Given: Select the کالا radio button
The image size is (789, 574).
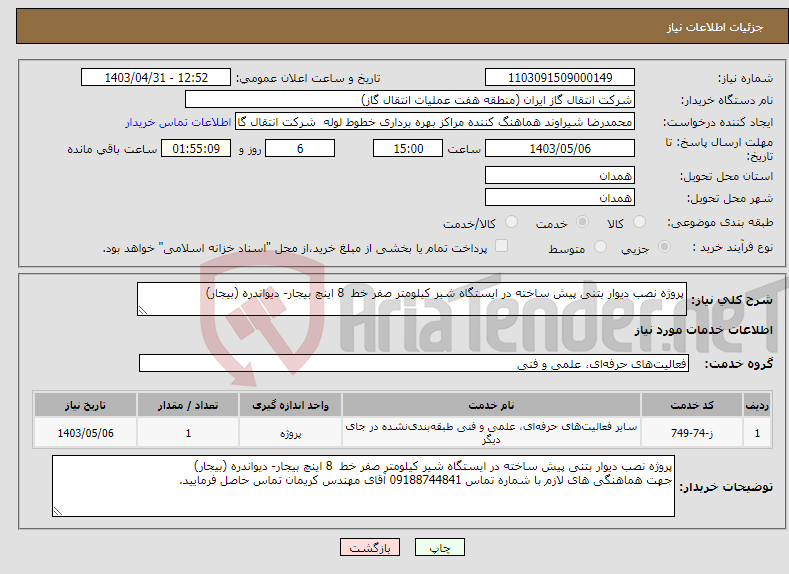Looking at the screenshot, I should pyautogui.click(x=639, y=222).
